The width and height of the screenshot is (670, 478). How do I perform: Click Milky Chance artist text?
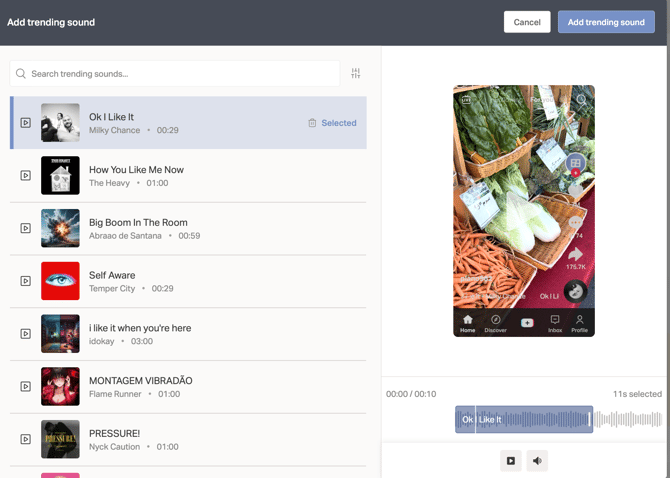[x=115, y=130]
